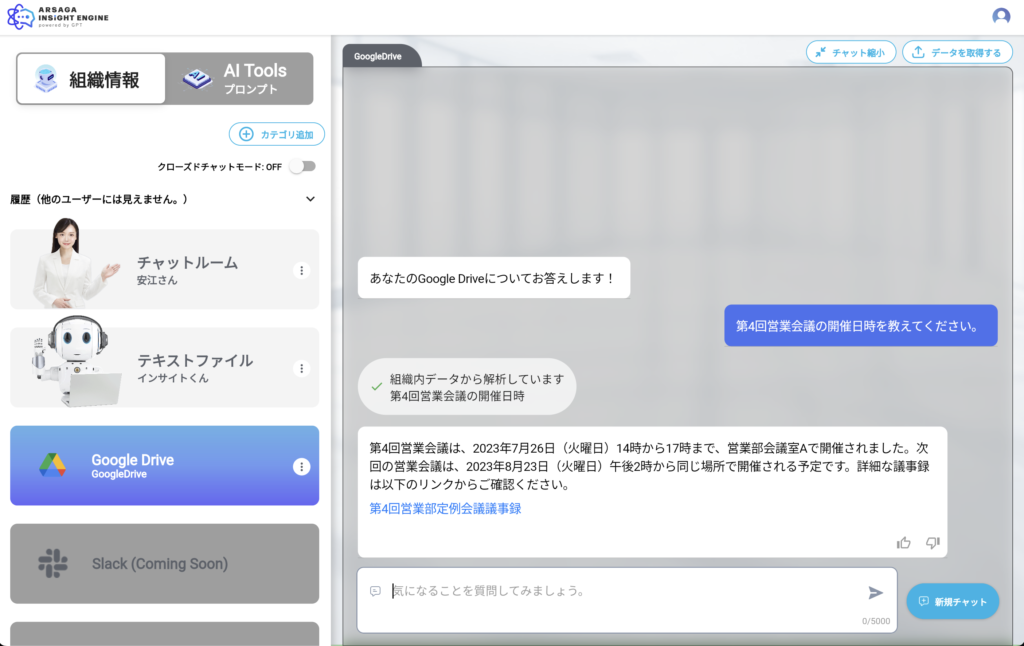Viewport: 1024px width, 646px height.
Task: Click the AI Tools chip icon
Action: (197, 79)
